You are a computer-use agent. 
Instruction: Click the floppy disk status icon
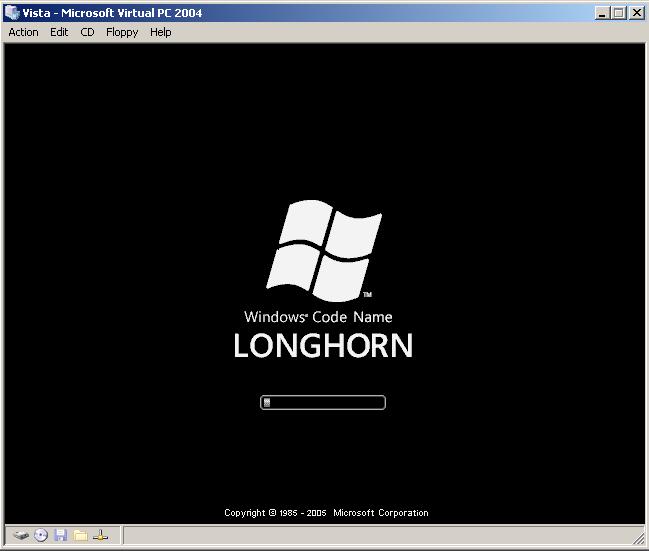[61, 535]
